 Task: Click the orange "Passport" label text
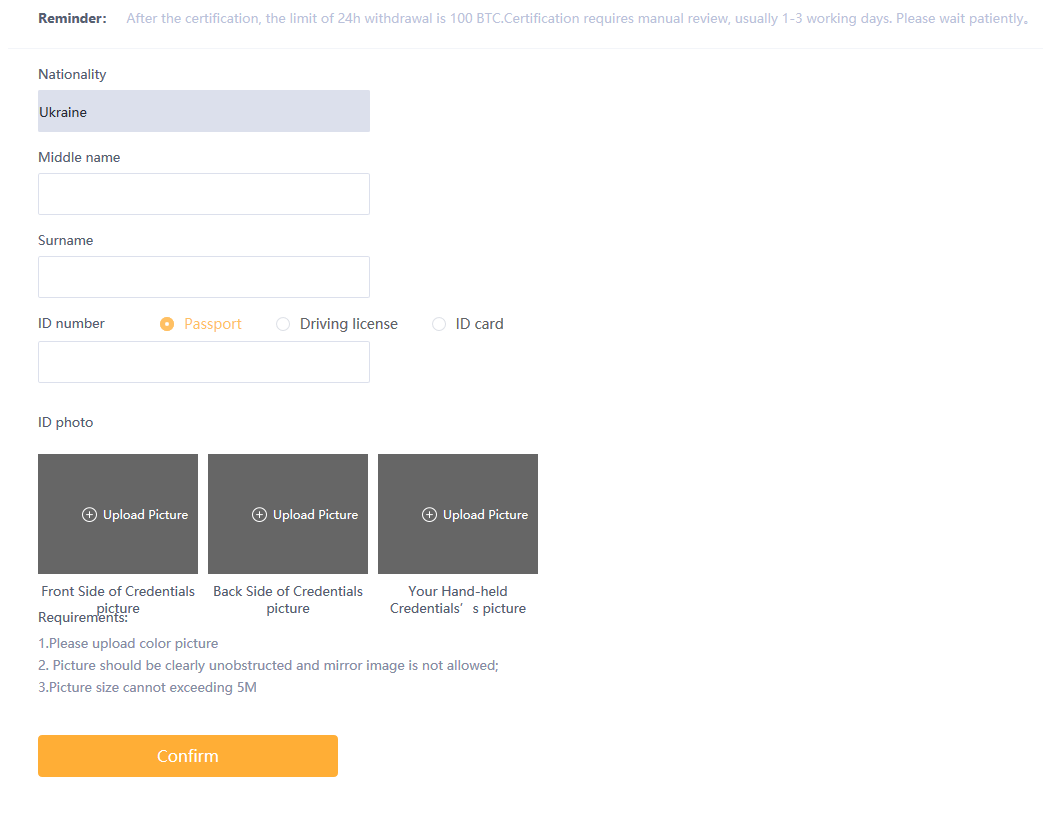point(212,324)
